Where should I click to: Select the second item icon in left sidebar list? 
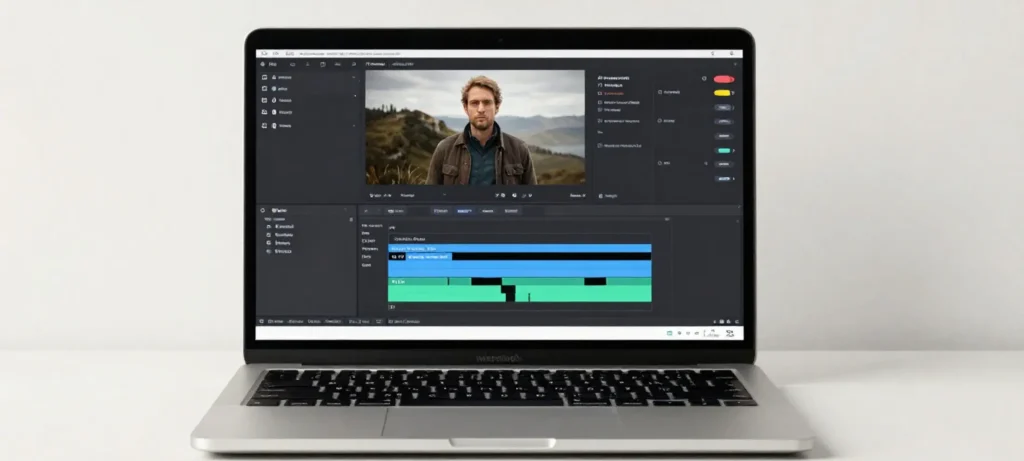click(x=265, y=88)
